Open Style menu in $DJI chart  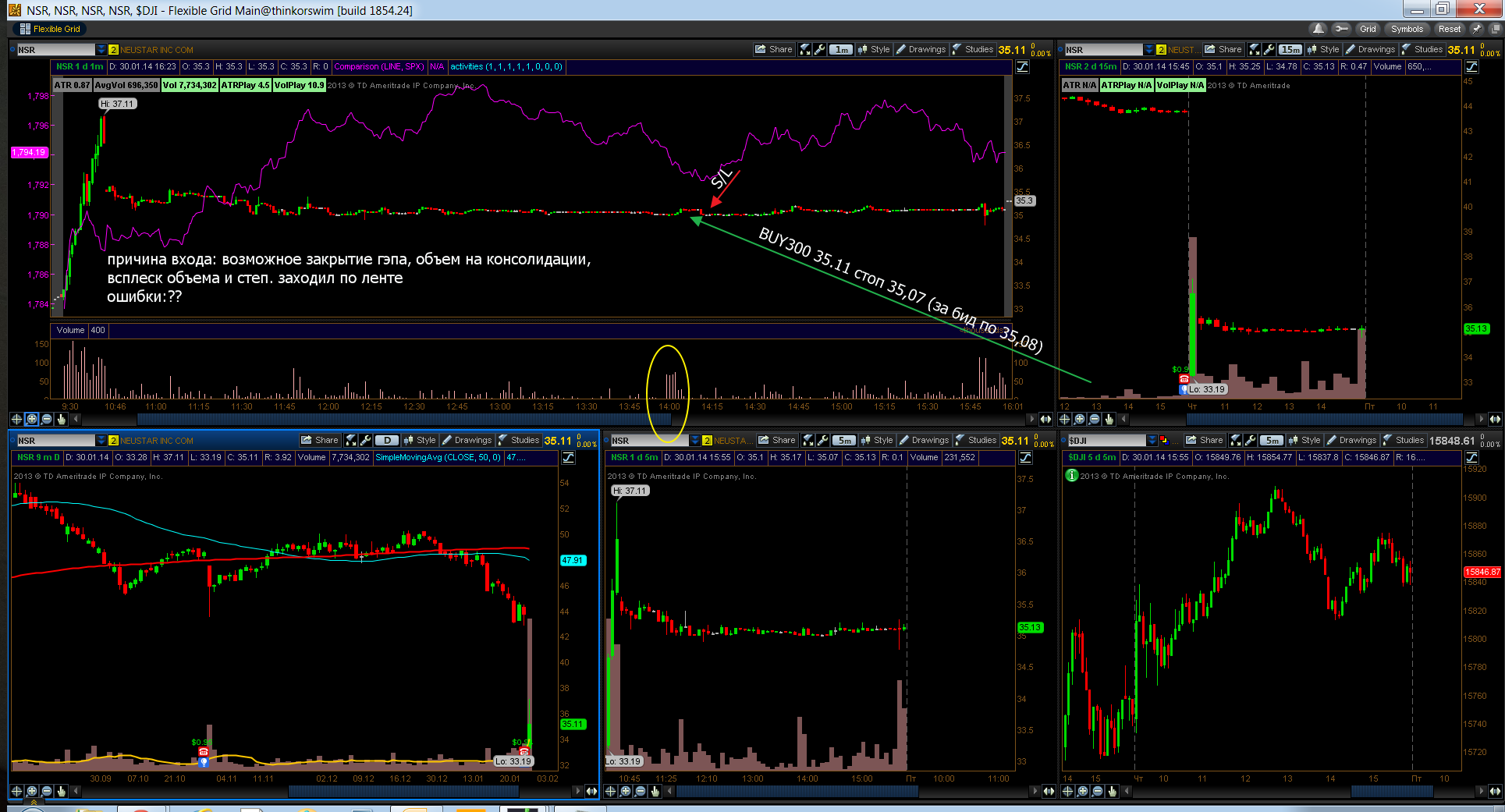pyautogui.click(x=1304, y=440)
